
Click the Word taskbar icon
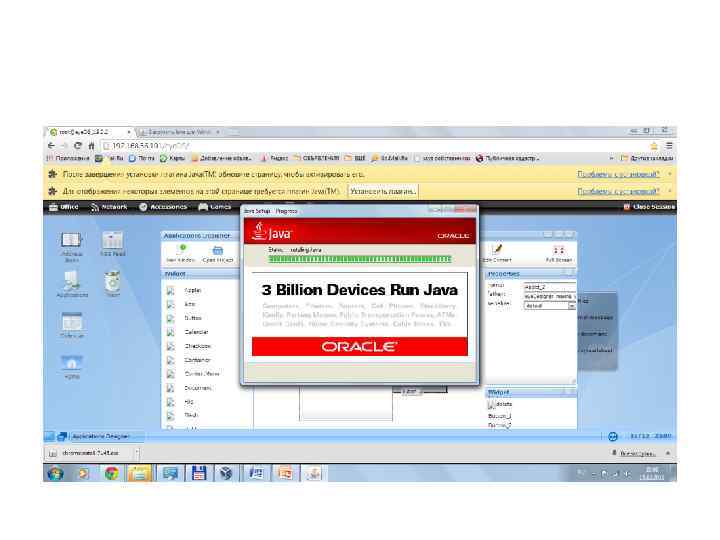point(256,473)
